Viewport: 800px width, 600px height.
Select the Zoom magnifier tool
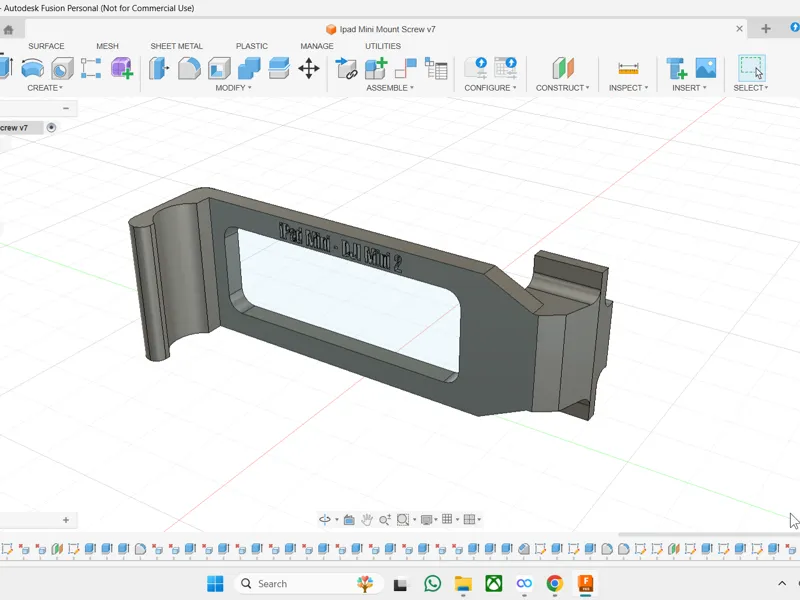(385, 519)
